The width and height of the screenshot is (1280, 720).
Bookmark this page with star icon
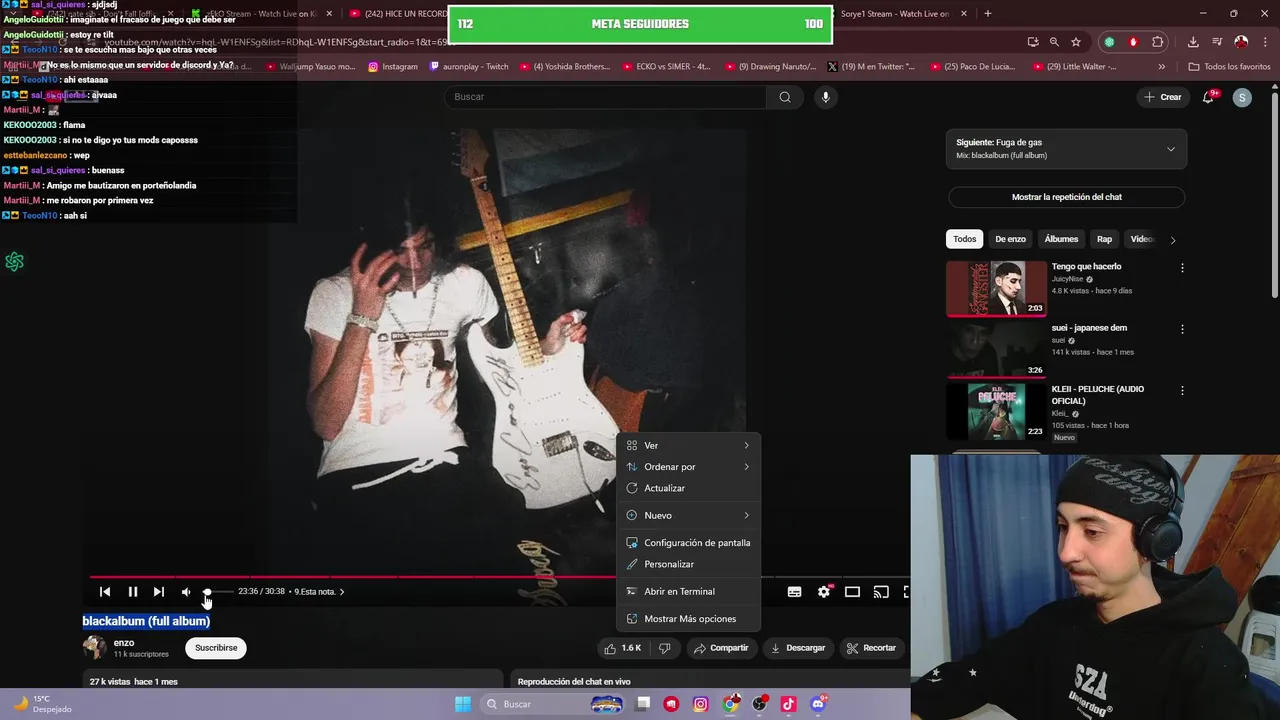click(x=1076, y=42)
